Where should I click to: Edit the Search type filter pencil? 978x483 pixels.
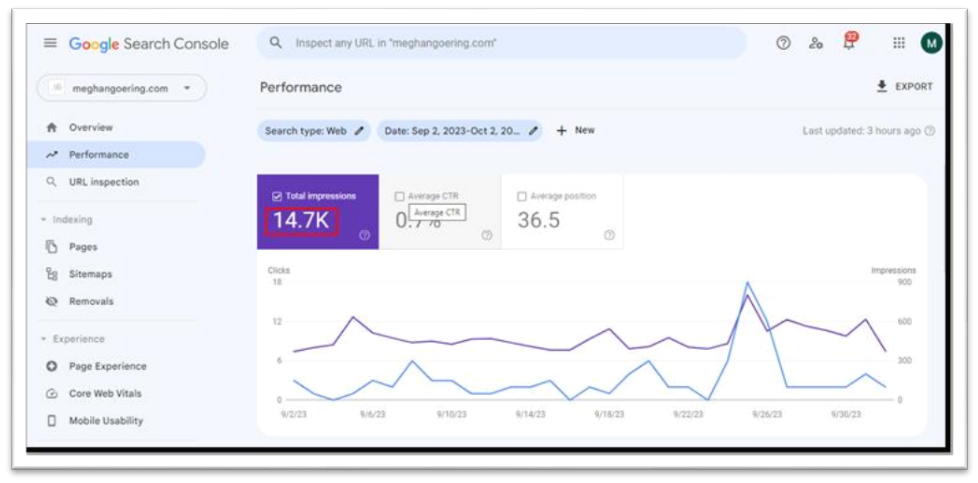pyautogui.click(x=359, y=131)
